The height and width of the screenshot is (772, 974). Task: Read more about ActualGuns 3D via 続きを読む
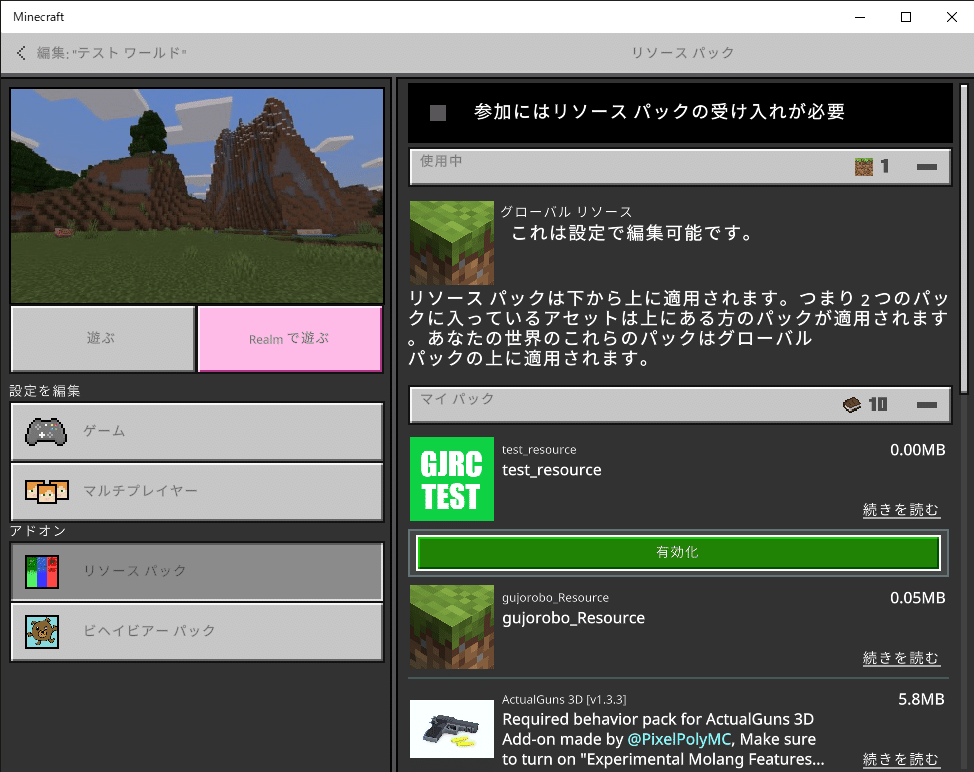coord(901,759)
